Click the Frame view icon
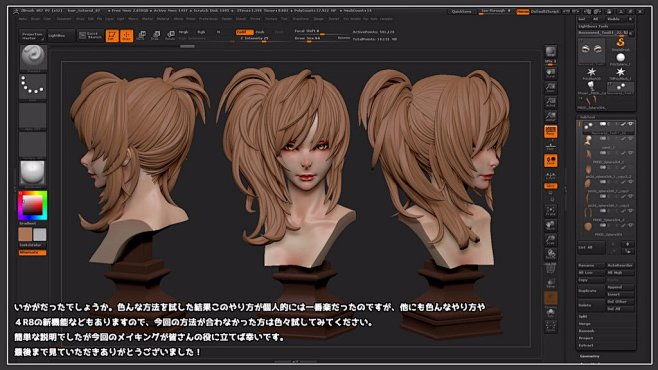This screenshot has height=370, width=658. [x=551, y=211]
